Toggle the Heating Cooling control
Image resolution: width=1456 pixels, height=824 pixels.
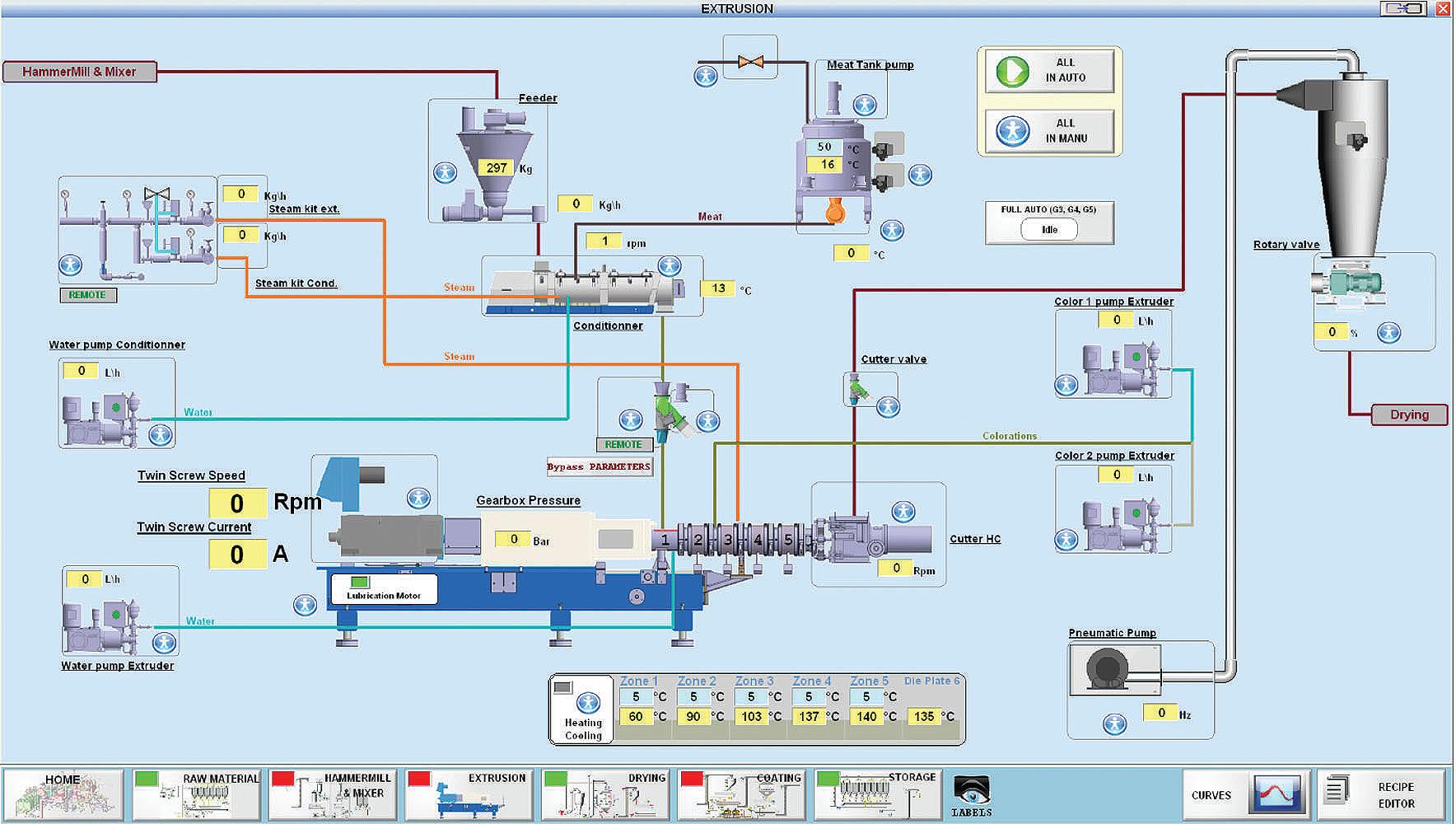pyautogui.click(x=583, y=709)
